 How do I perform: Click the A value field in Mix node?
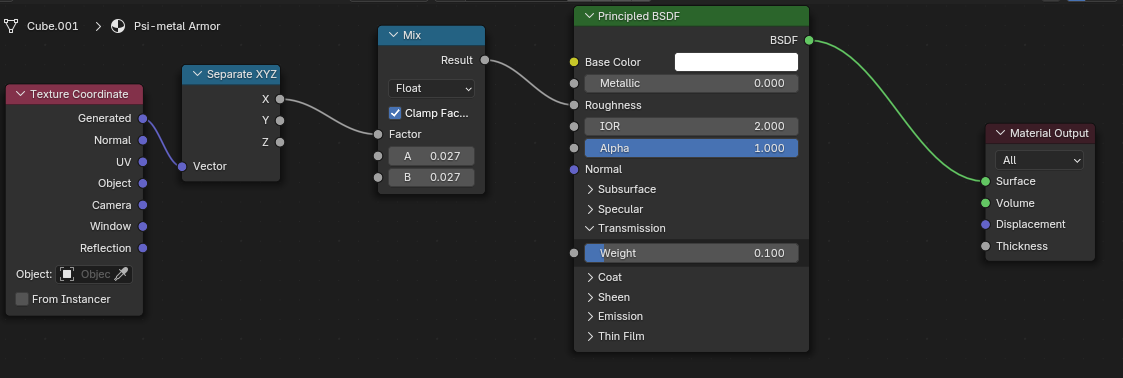coord(431,156)
